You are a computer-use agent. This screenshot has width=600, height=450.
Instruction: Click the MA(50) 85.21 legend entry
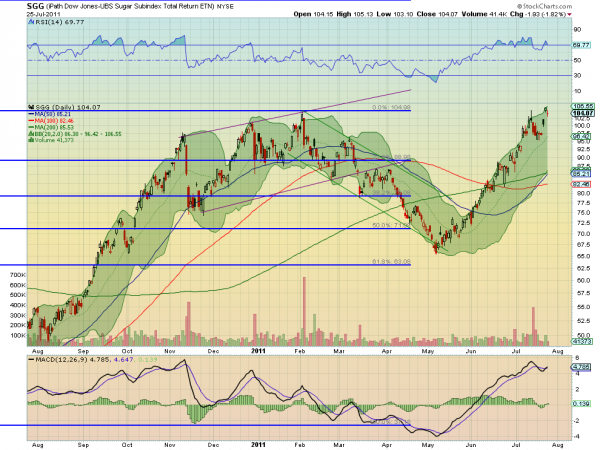[x=50, y=114]
